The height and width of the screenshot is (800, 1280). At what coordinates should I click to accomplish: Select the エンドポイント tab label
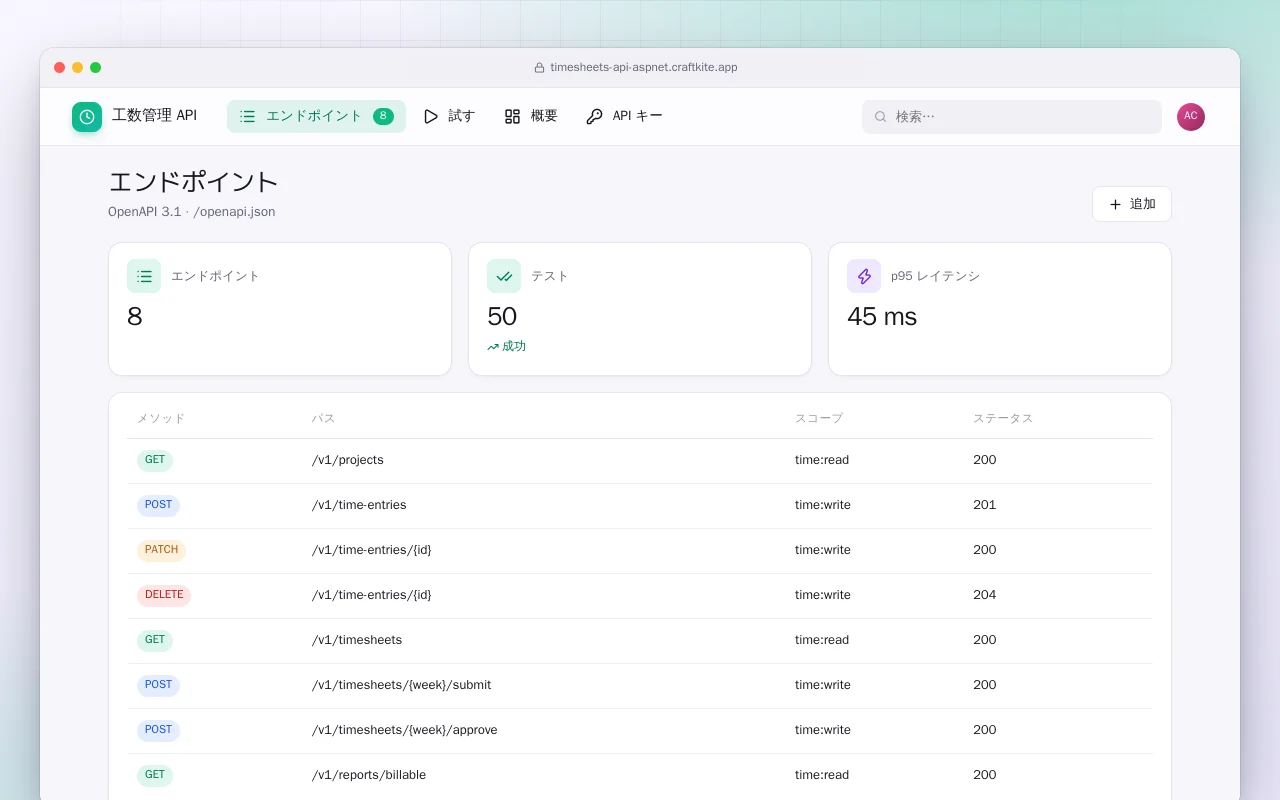coord(314,116)
